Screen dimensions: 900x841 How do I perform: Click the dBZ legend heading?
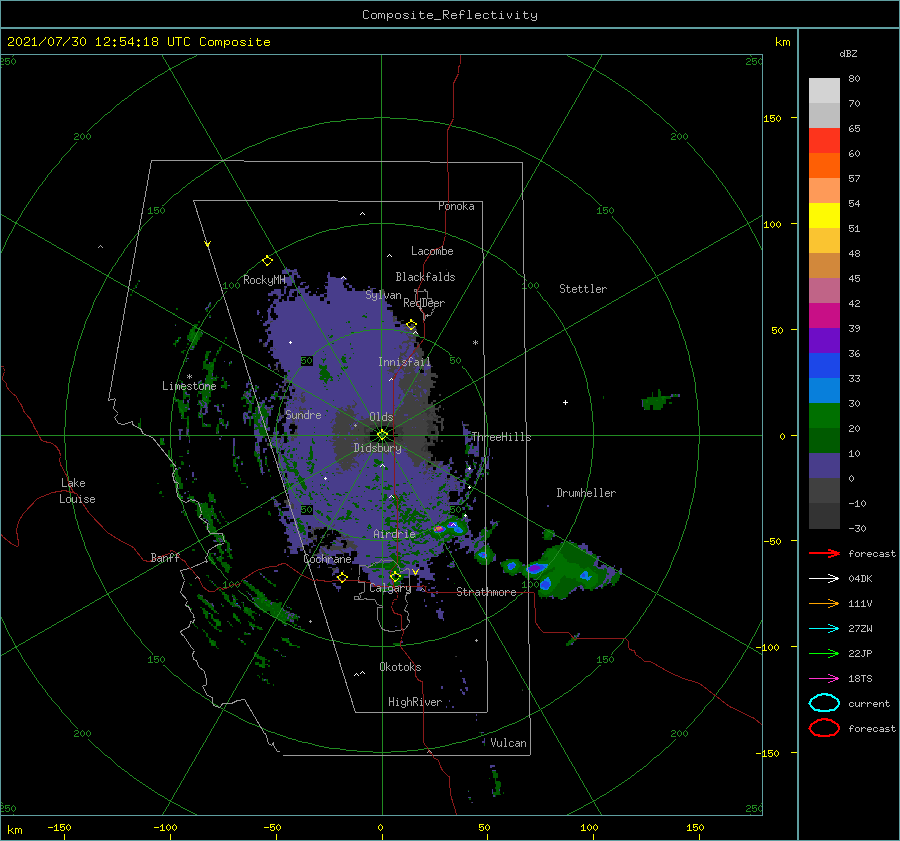[x=848, y=53]
